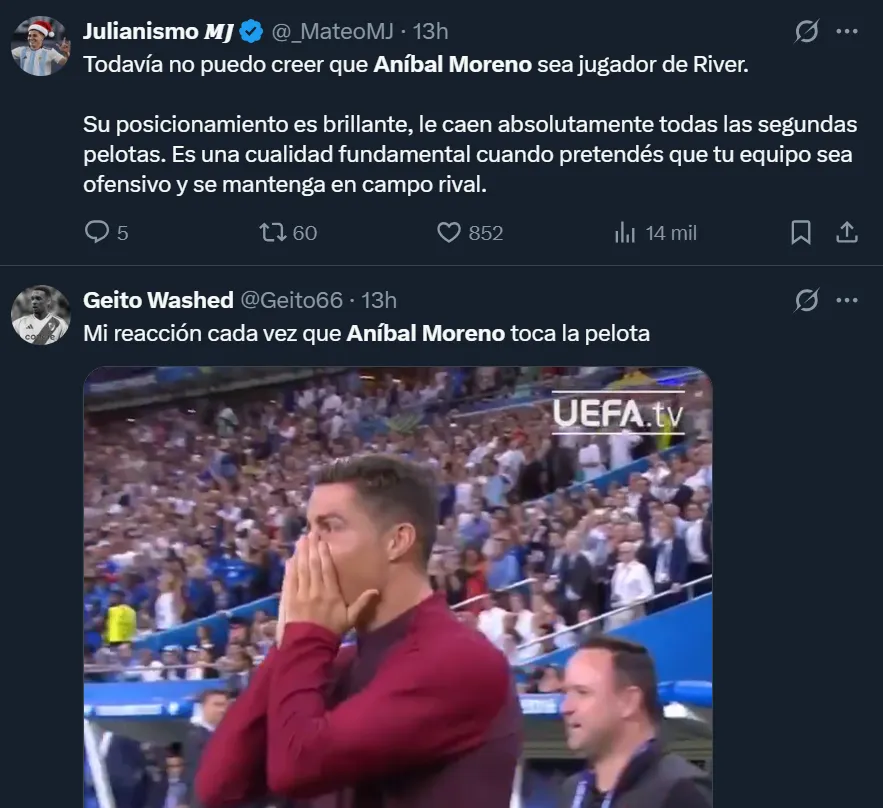Open more options on Julianismo's tweet
Screen dimensions: 883x808
tap(847, 32)
